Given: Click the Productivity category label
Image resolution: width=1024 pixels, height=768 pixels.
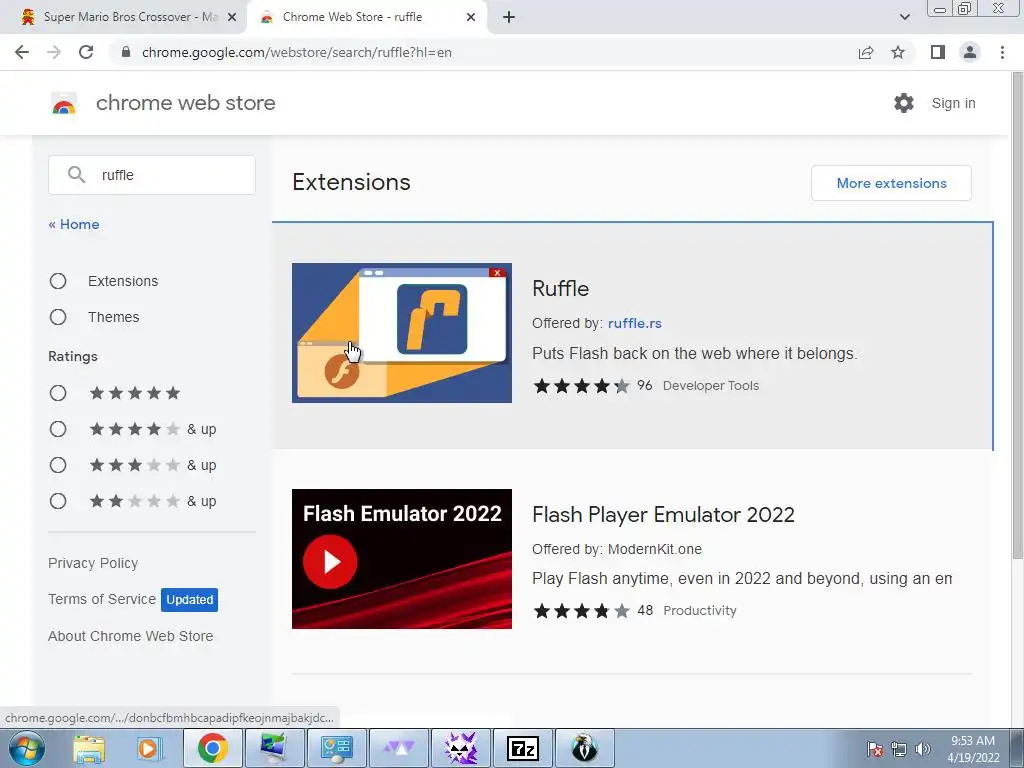Looking at the screenshot, I should (x=699, y=611).
